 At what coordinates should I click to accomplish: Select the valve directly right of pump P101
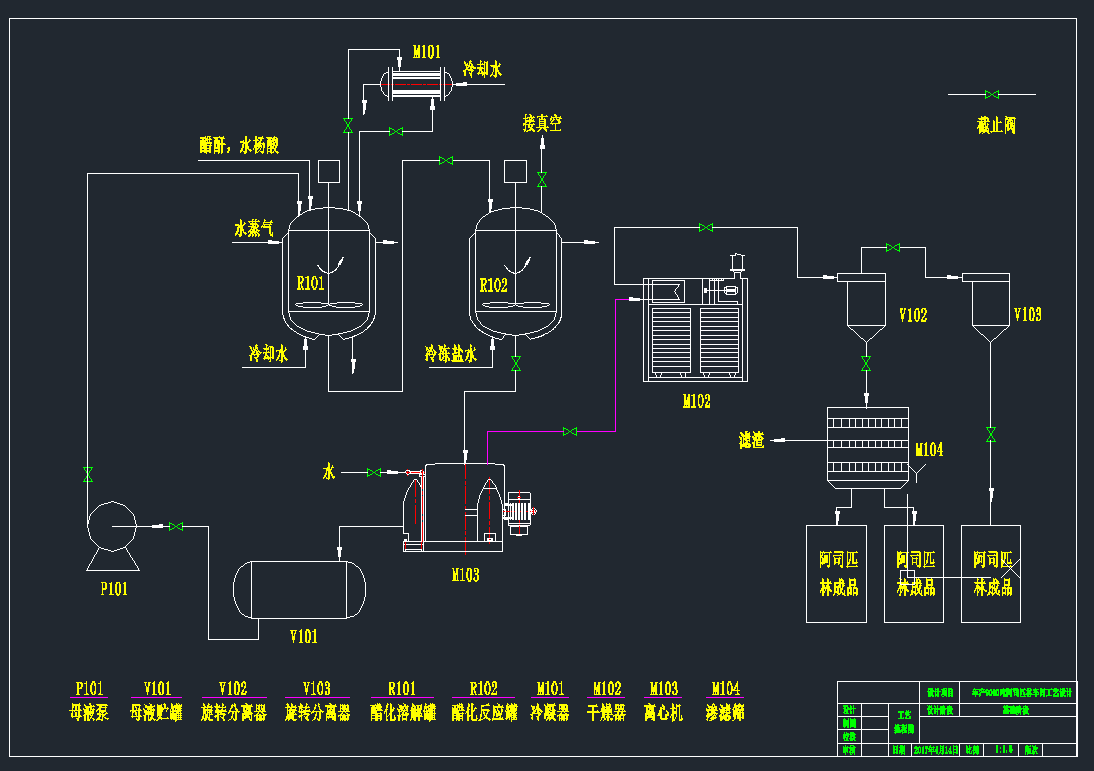tap(177, 526)
